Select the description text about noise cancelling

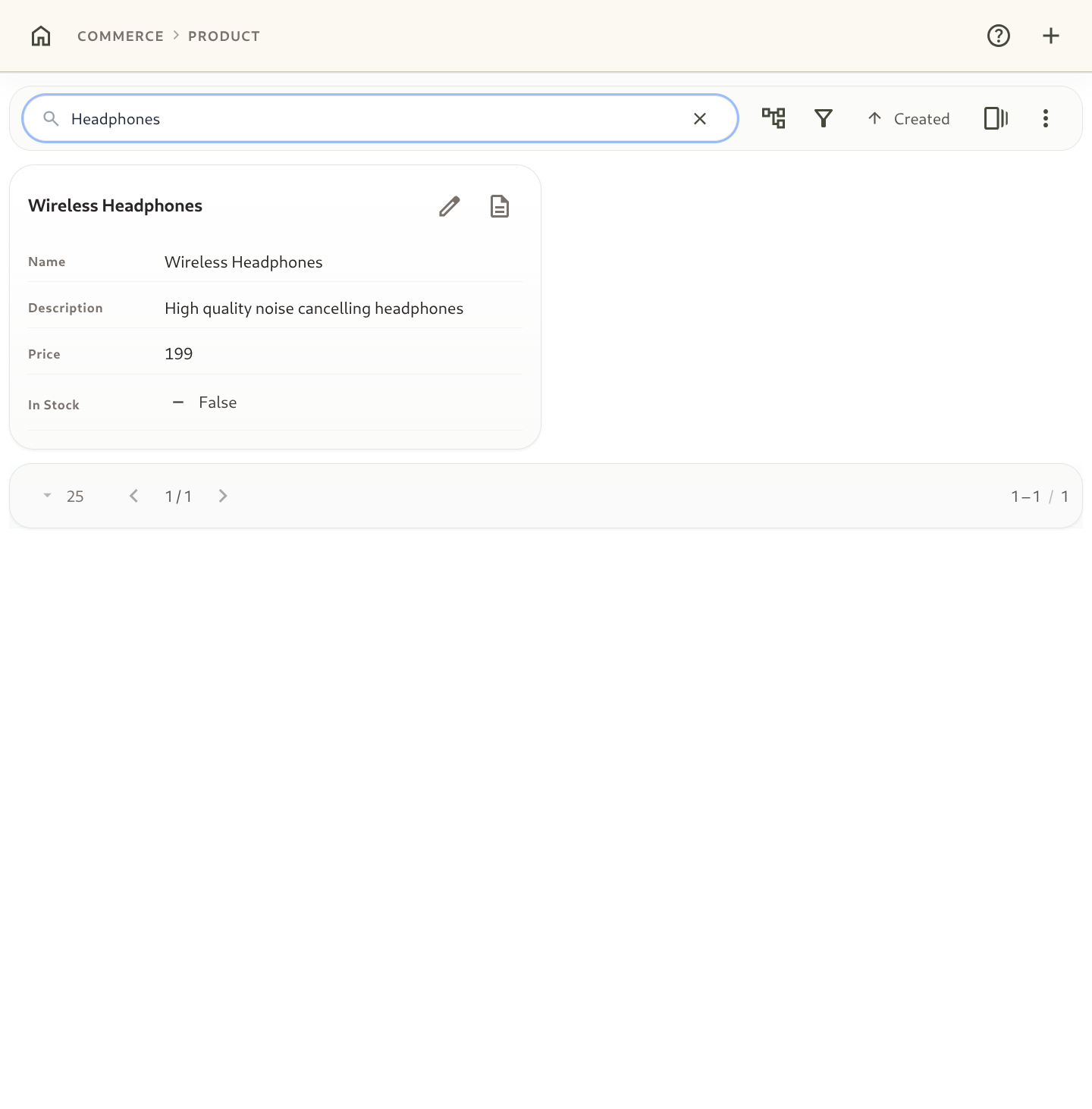pos(314,309)
